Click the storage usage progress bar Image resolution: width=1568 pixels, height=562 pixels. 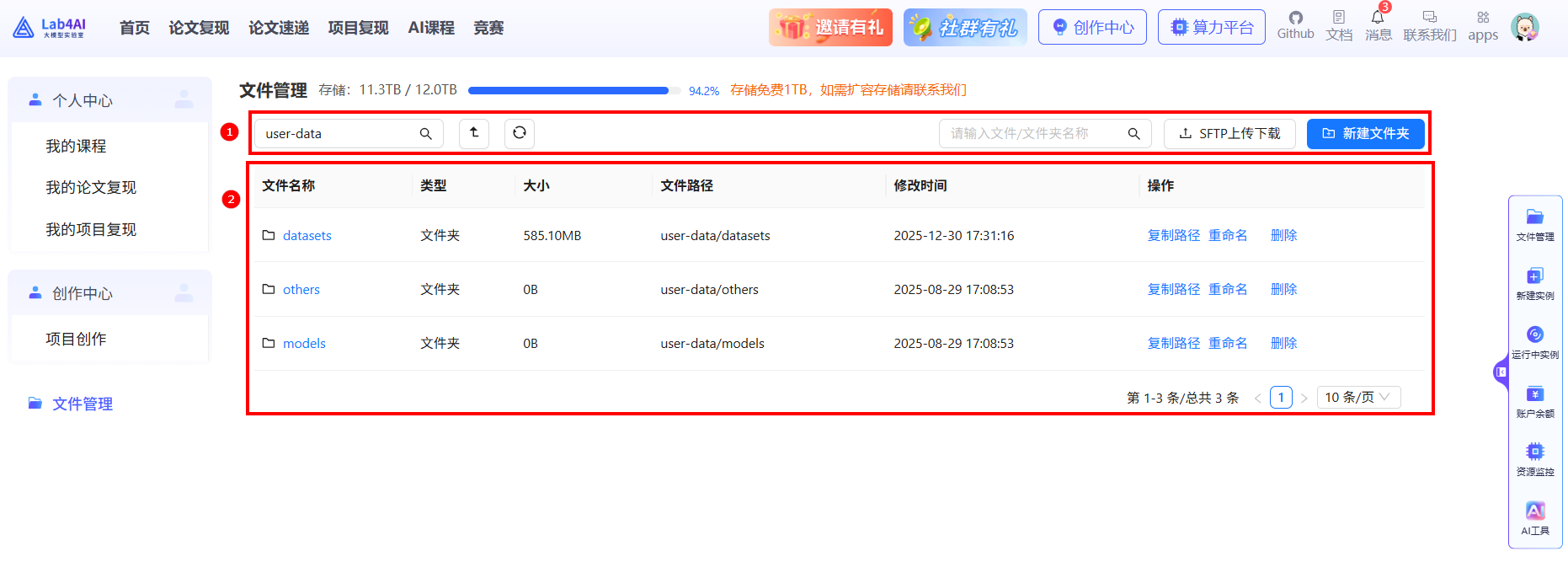coord(574,90)
